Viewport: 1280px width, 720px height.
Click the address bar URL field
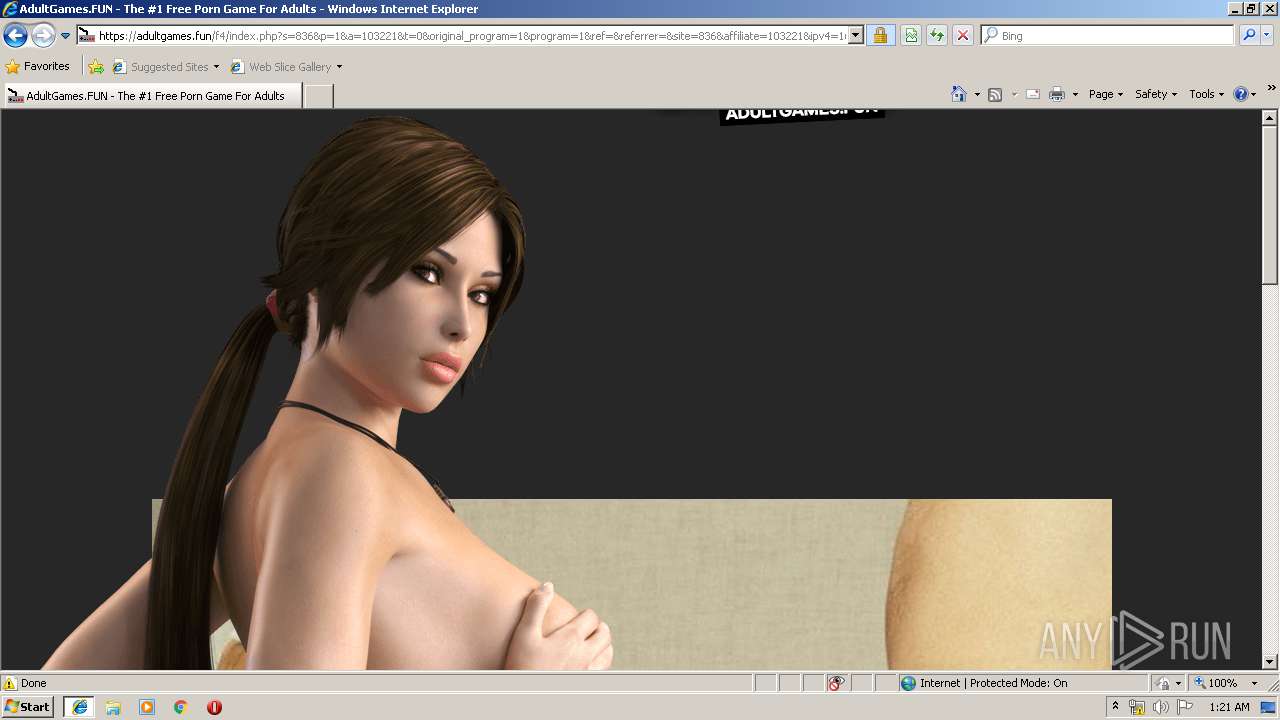tap(471, 36)
